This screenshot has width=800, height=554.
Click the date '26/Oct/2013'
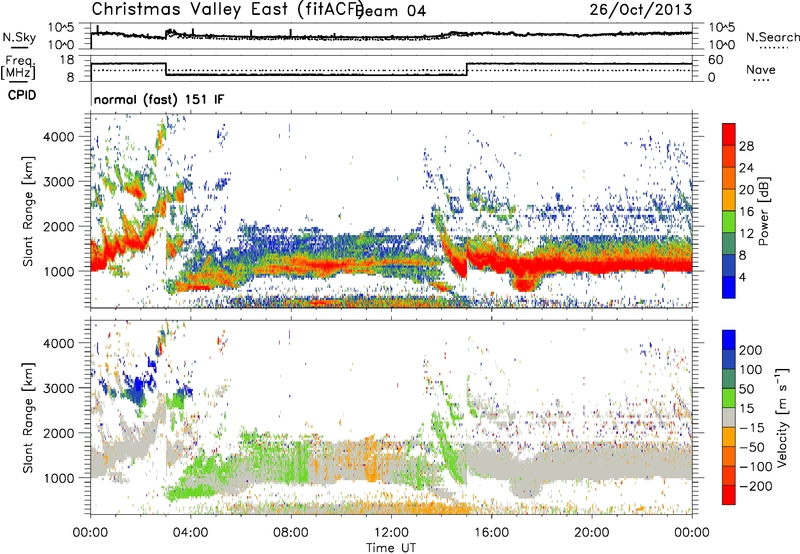(x=641, y=10)
